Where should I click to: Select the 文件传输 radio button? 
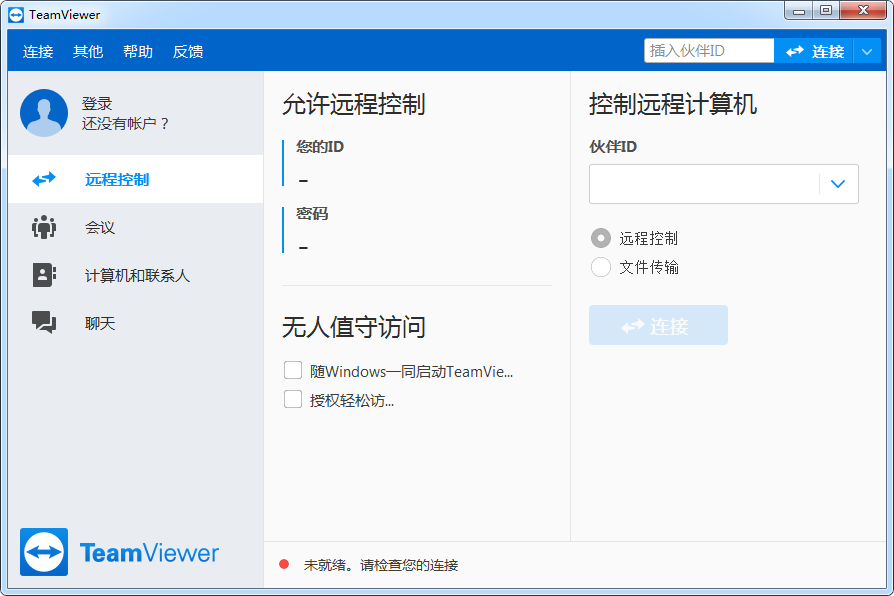pos(601,267)
